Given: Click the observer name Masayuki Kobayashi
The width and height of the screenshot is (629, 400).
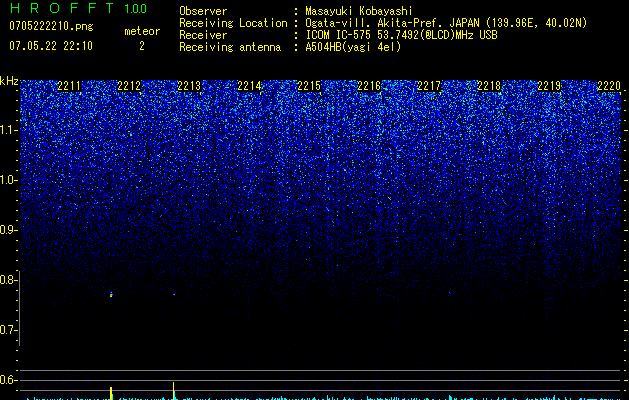Looking at the screenshot, I should click(359, 11).
